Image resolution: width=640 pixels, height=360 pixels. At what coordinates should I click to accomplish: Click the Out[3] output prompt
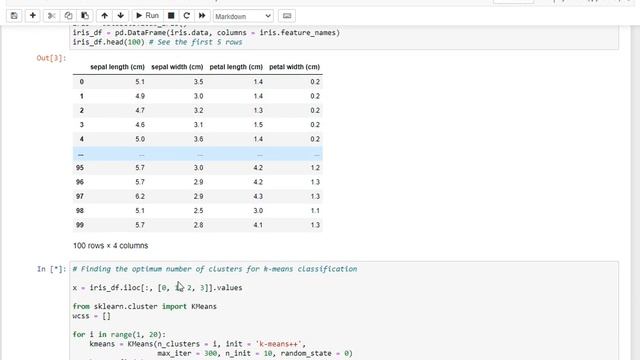(x=51, y=58)
